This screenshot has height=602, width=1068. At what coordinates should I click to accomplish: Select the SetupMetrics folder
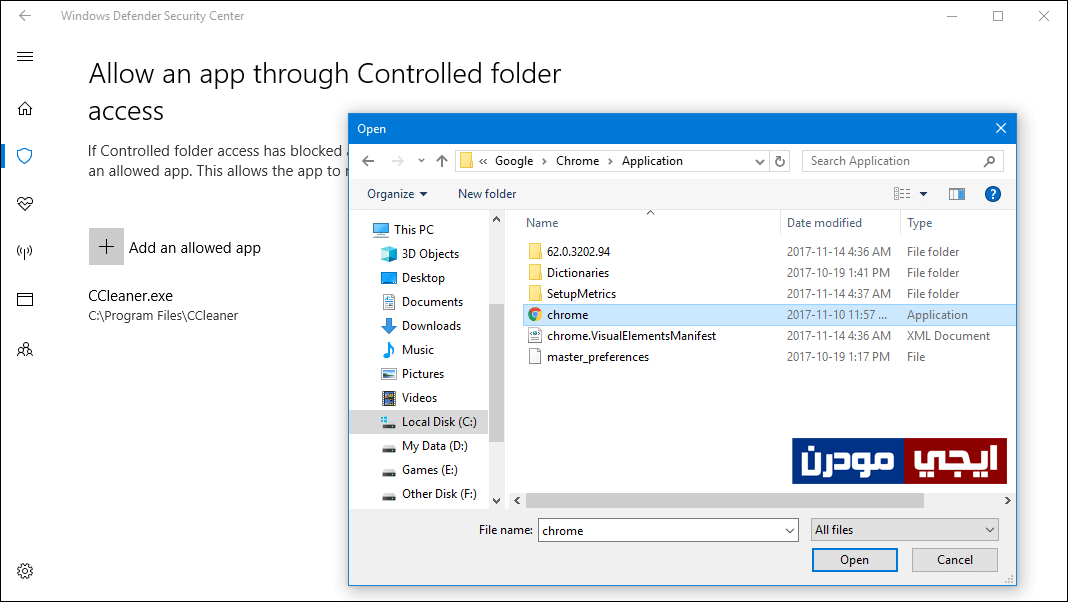coord(581,294)
